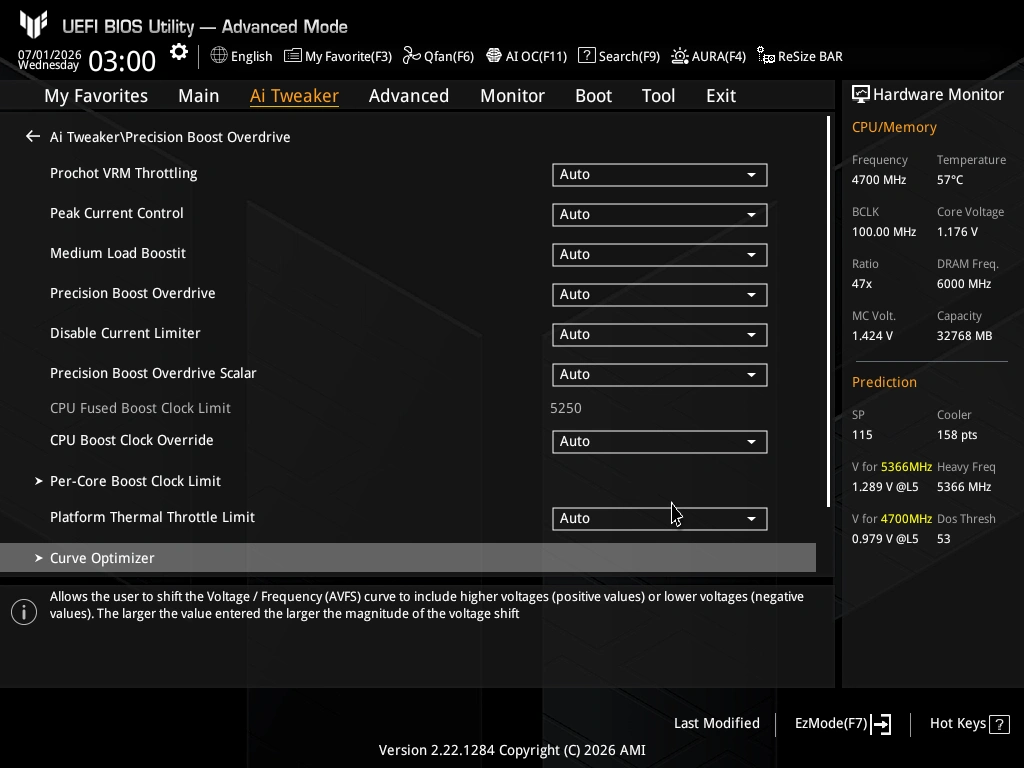Open Peak Current Control dropdown
Image resolution: width=1024 pixels, height=768 pixels.
(x=660, y=214)
